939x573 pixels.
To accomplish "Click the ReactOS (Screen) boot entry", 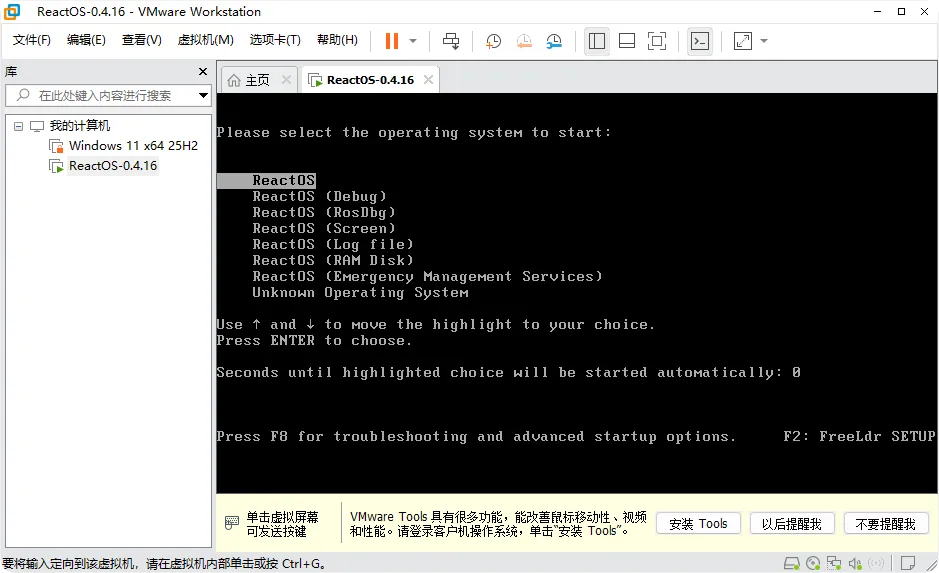I will pyautogui.click(x=324, y=229).
